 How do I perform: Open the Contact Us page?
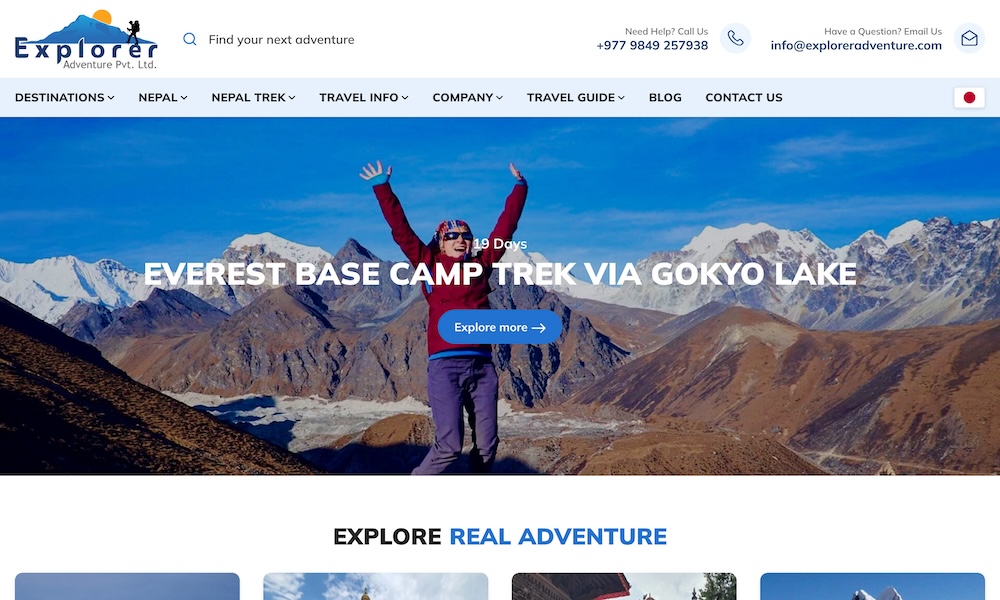(x=744, y=98)
